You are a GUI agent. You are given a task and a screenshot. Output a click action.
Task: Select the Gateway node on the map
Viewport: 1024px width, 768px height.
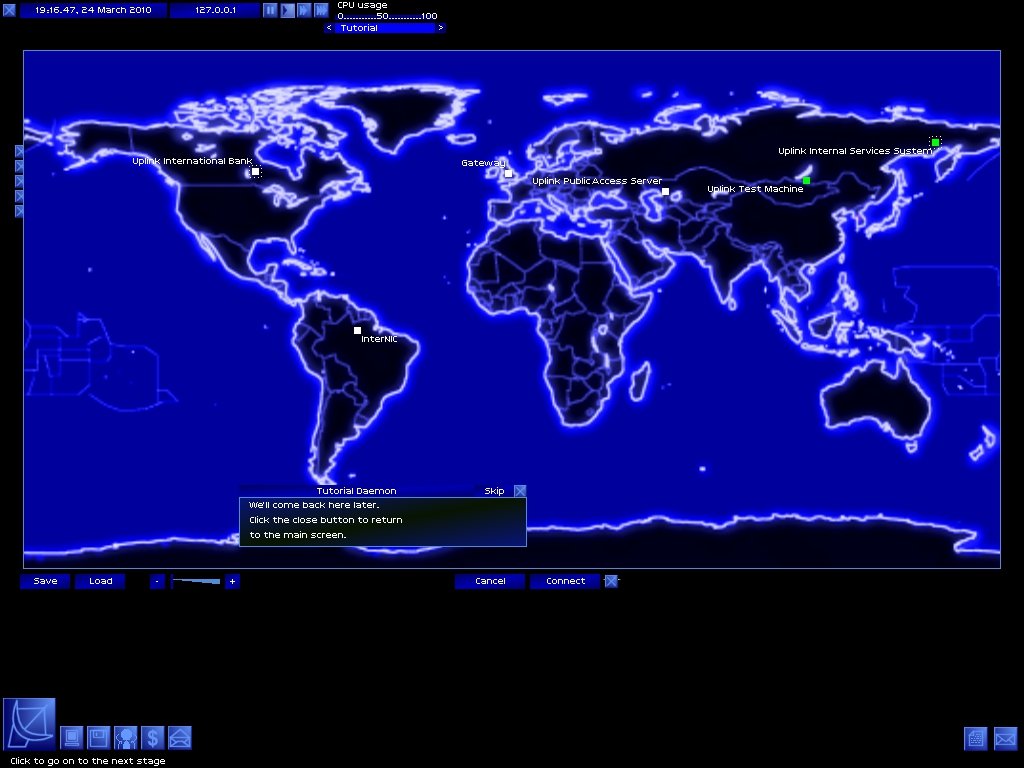(508, 173)
